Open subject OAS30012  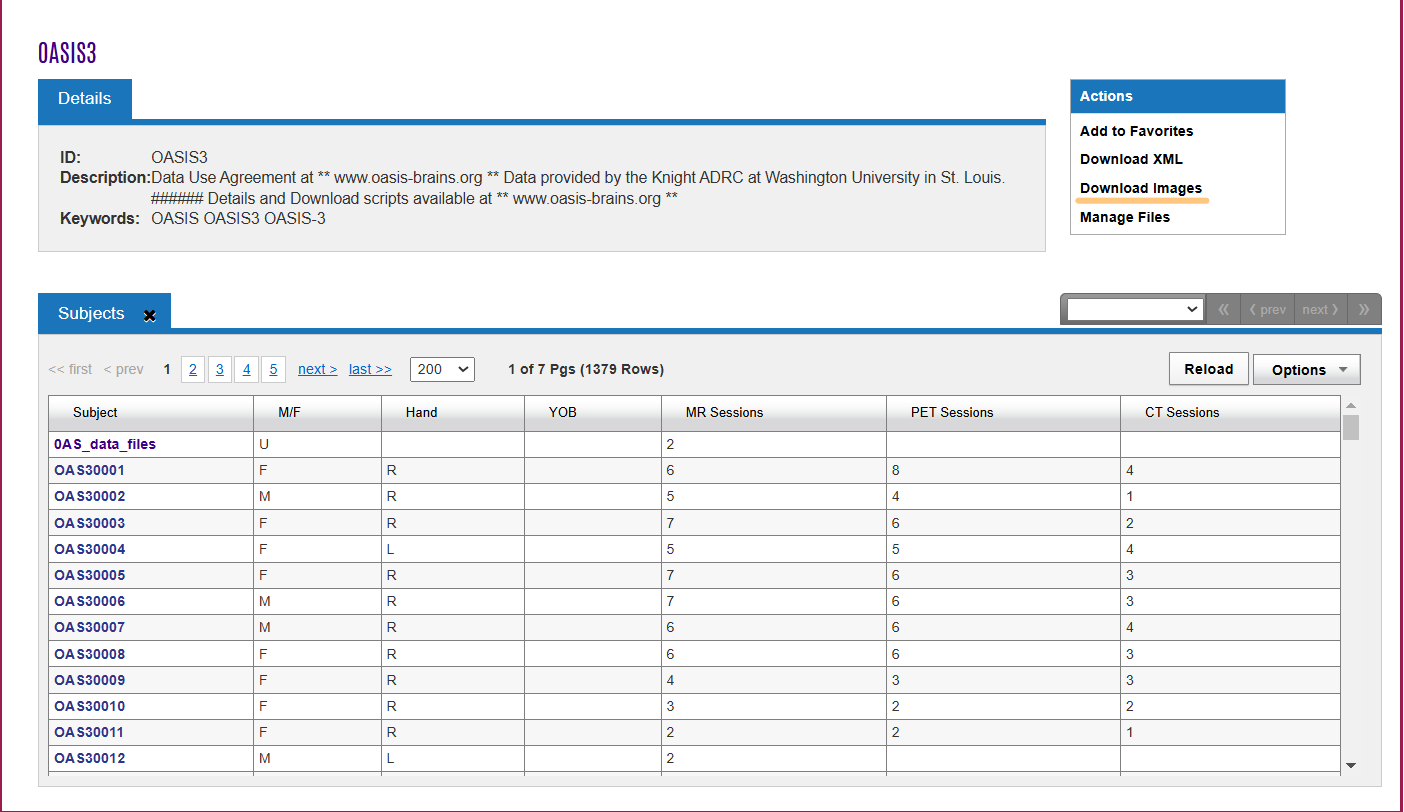[89, 758]
